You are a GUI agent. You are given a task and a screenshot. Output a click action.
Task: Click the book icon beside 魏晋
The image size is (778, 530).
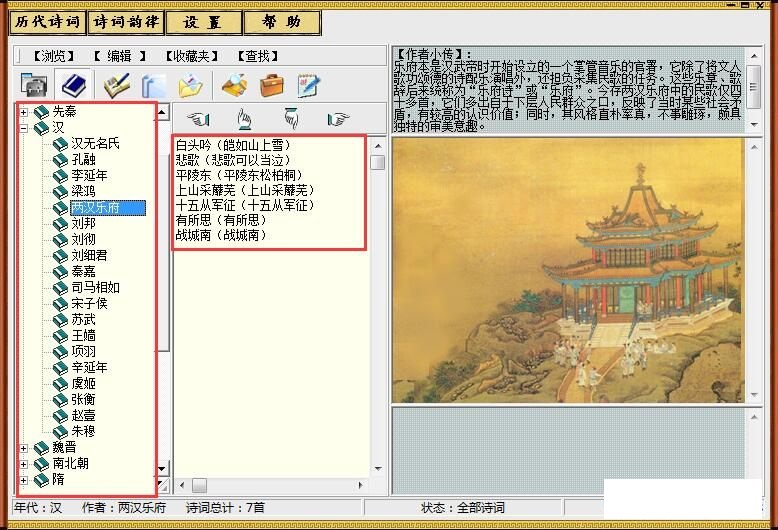click(x=41, y=448)
